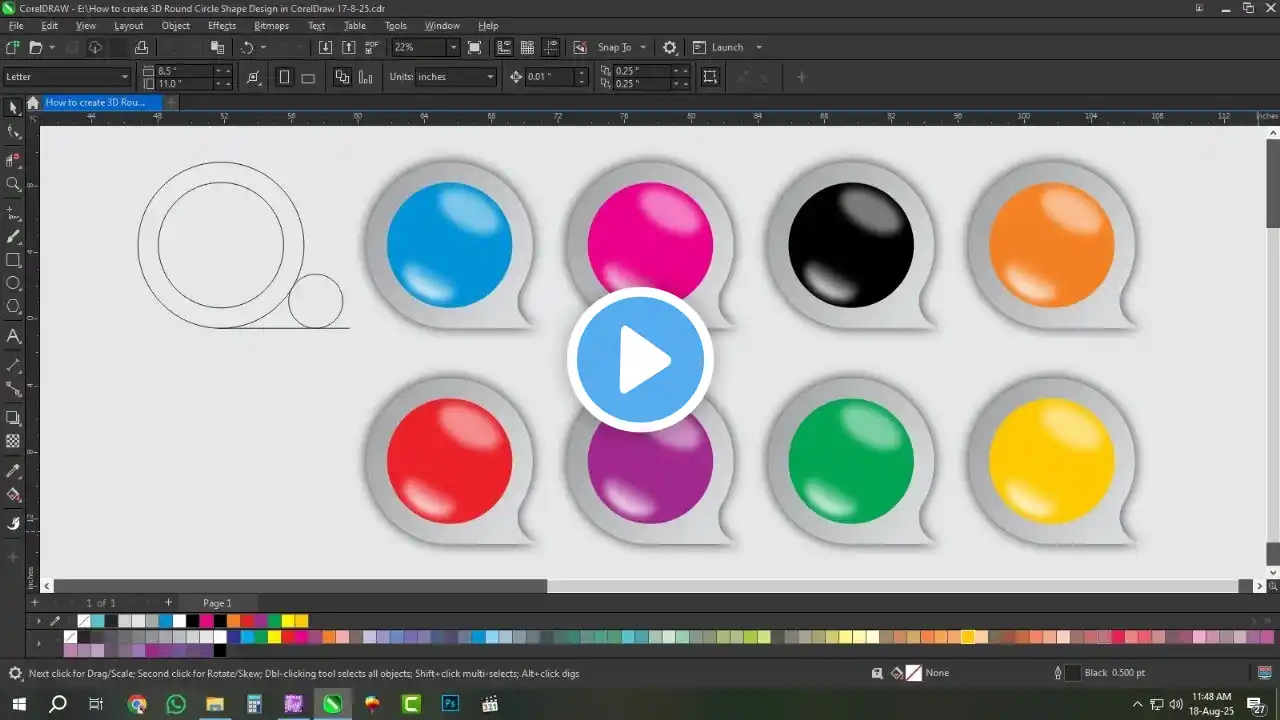Activate the Zoom tool in toolbox
This screenshot has width=1280, height=720.
(13, 184)
